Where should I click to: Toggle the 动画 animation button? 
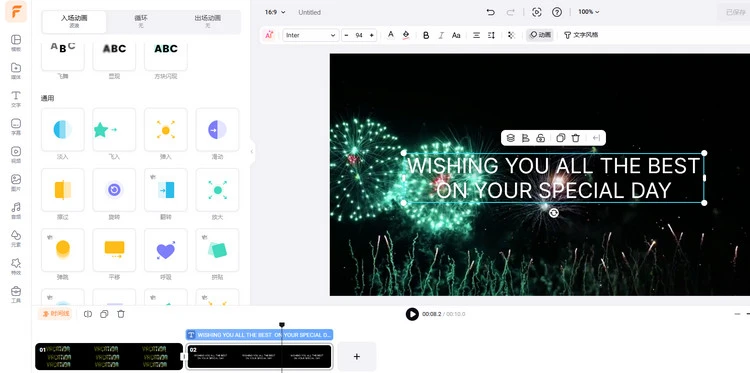coord(540,35)
